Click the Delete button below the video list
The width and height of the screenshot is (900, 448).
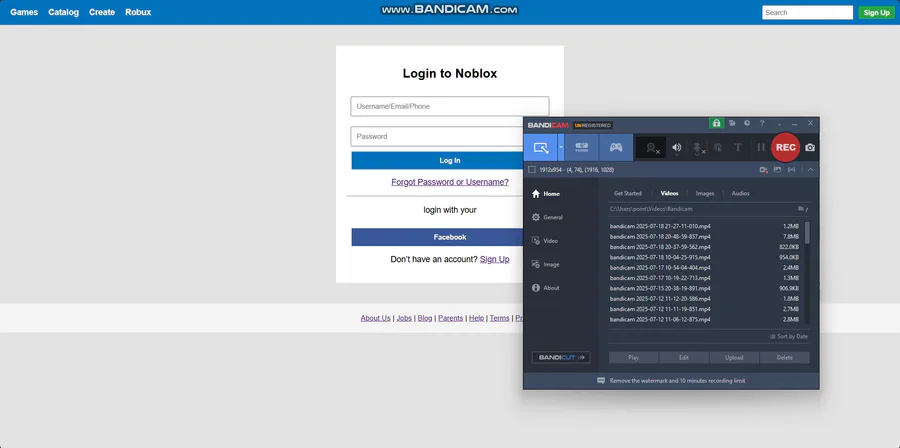coord(785,357)
